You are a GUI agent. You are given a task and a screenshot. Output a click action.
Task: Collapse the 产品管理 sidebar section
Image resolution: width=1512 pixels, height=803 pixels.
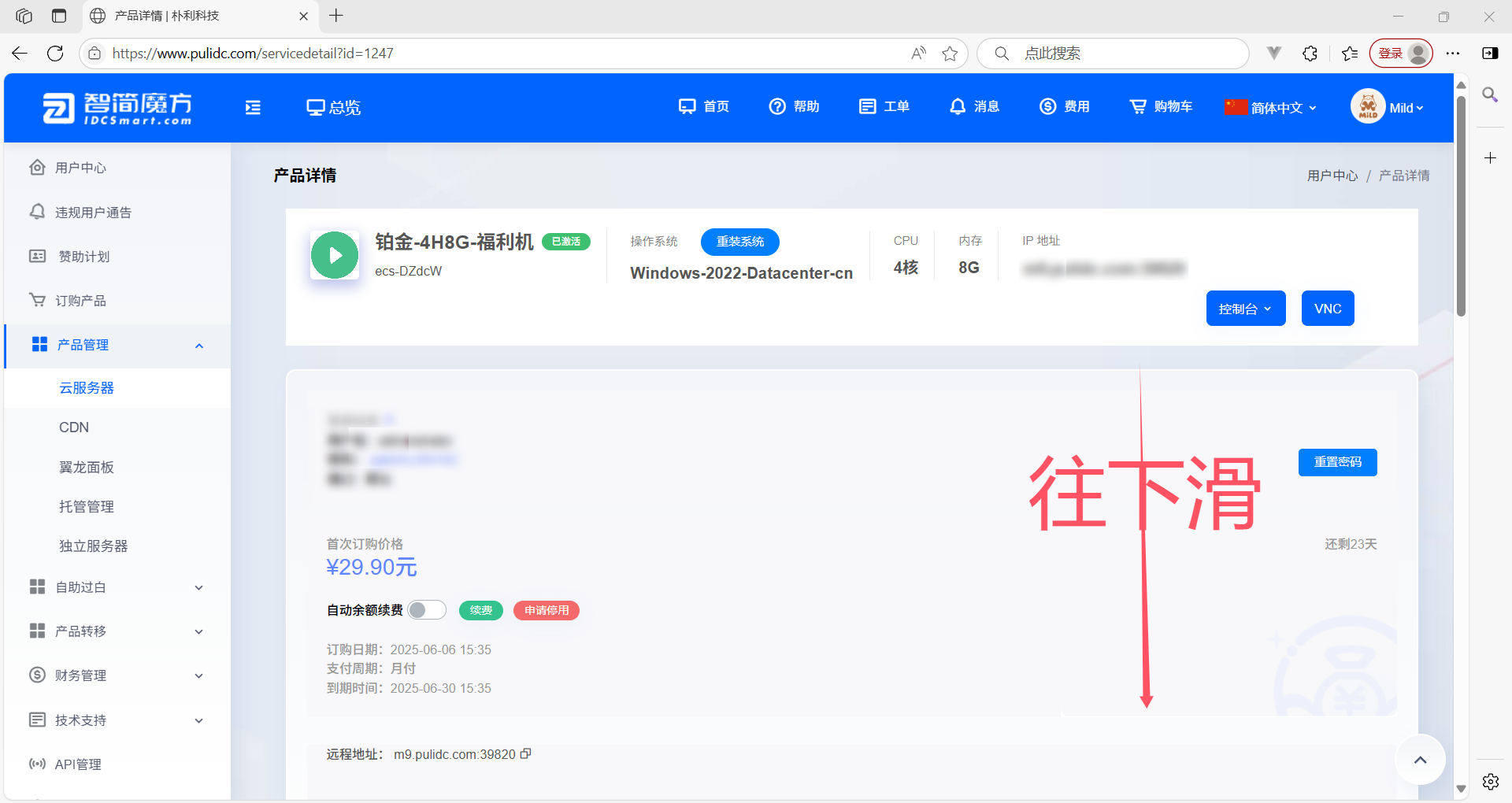point(117,345)
